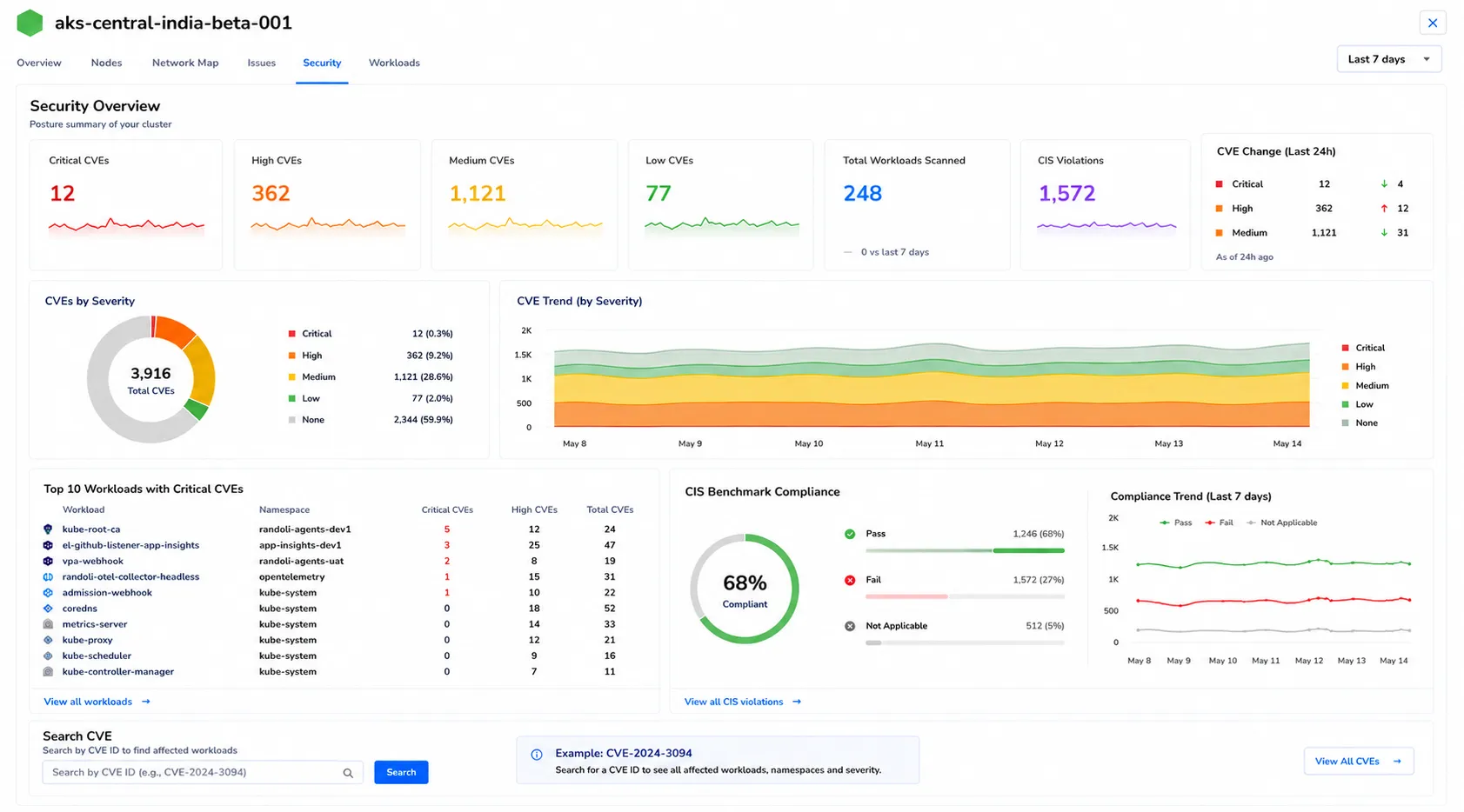Toggle the Pass series in Compliance Trend legend

pyautogui.click(x=1176, y=522)
